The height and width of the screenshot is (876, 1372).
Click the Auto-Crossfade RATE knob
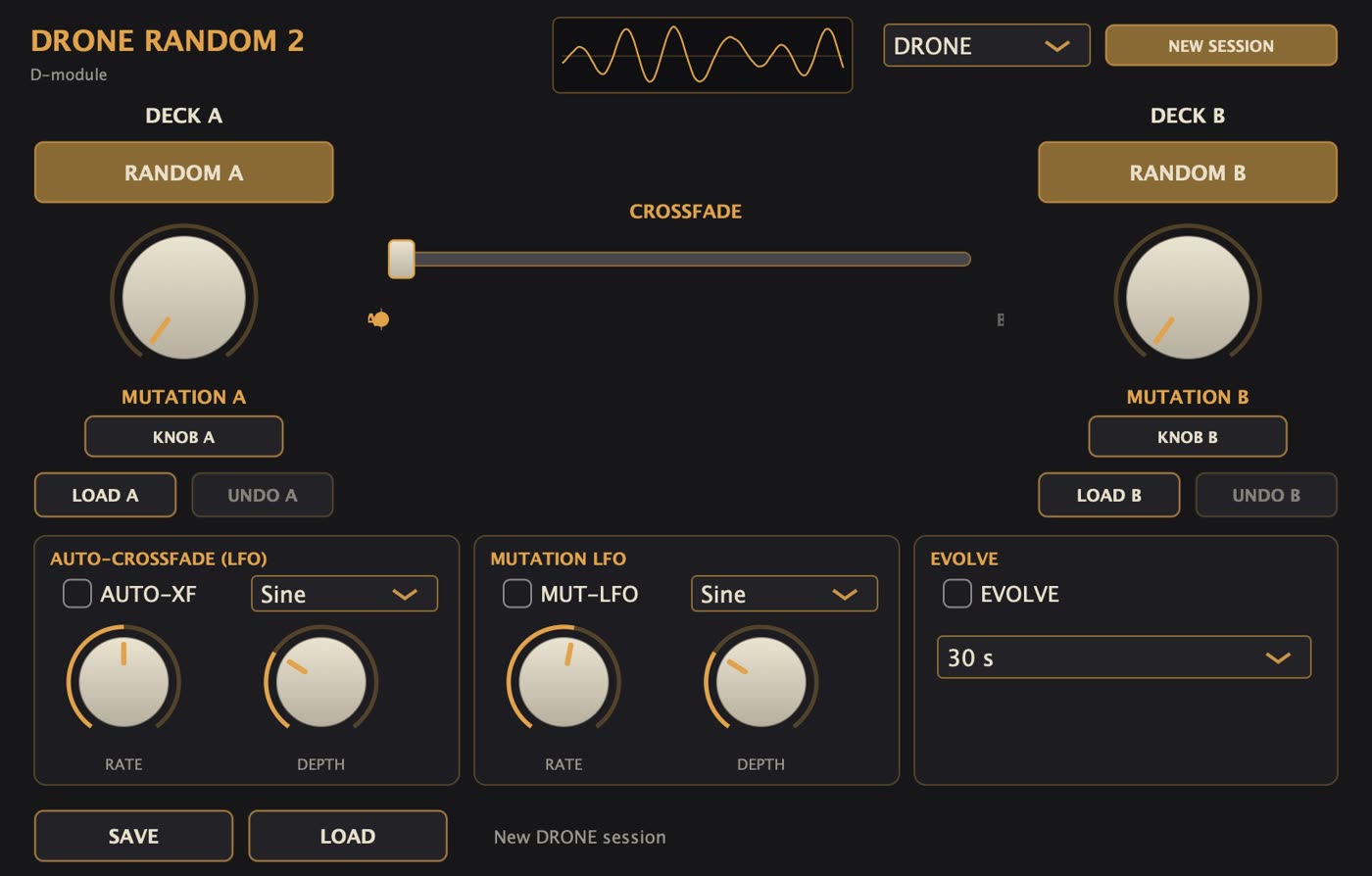(123, 682)
